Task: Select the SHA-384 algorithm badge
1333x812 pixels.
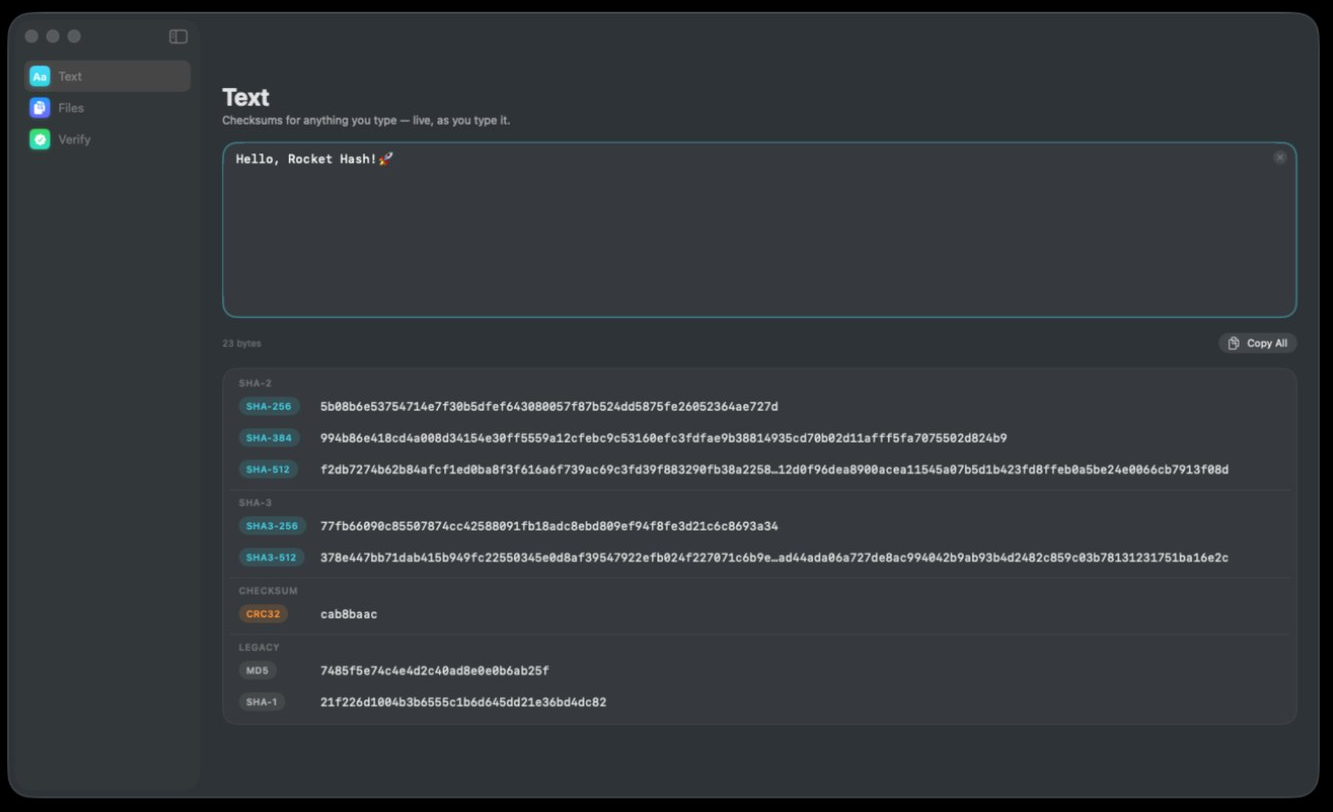Action: tap(269, 438)
